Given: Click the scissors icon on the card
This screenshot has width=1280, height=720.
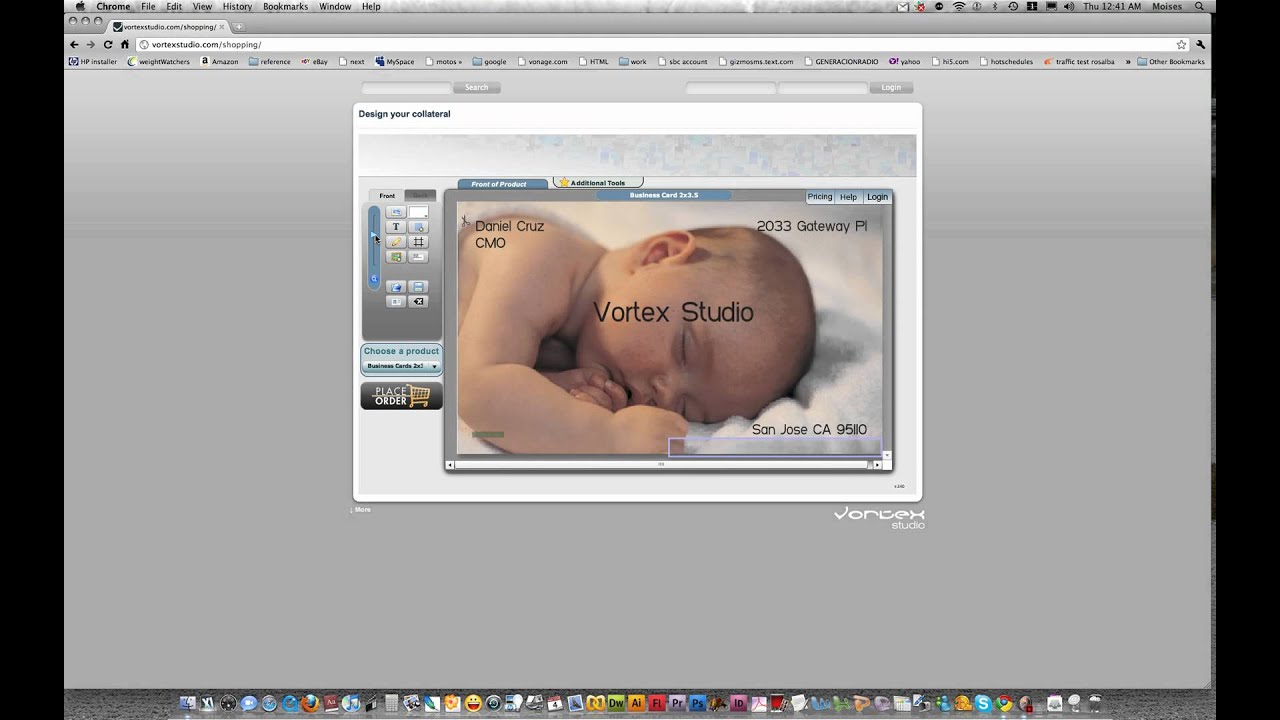Looking at the screenshot, I should pyautogui.click(x=464, y=221).
